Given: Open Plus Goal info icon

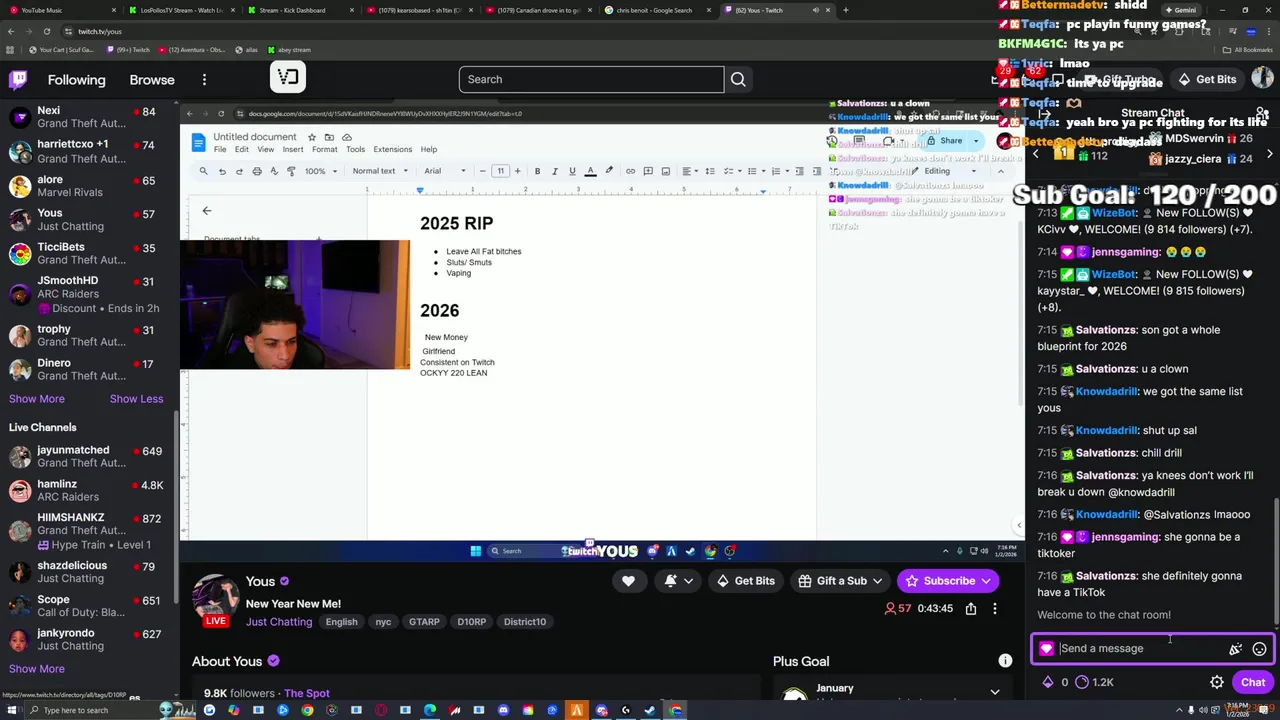Looking at the screenshot, I should click(x=1005, y=661).
